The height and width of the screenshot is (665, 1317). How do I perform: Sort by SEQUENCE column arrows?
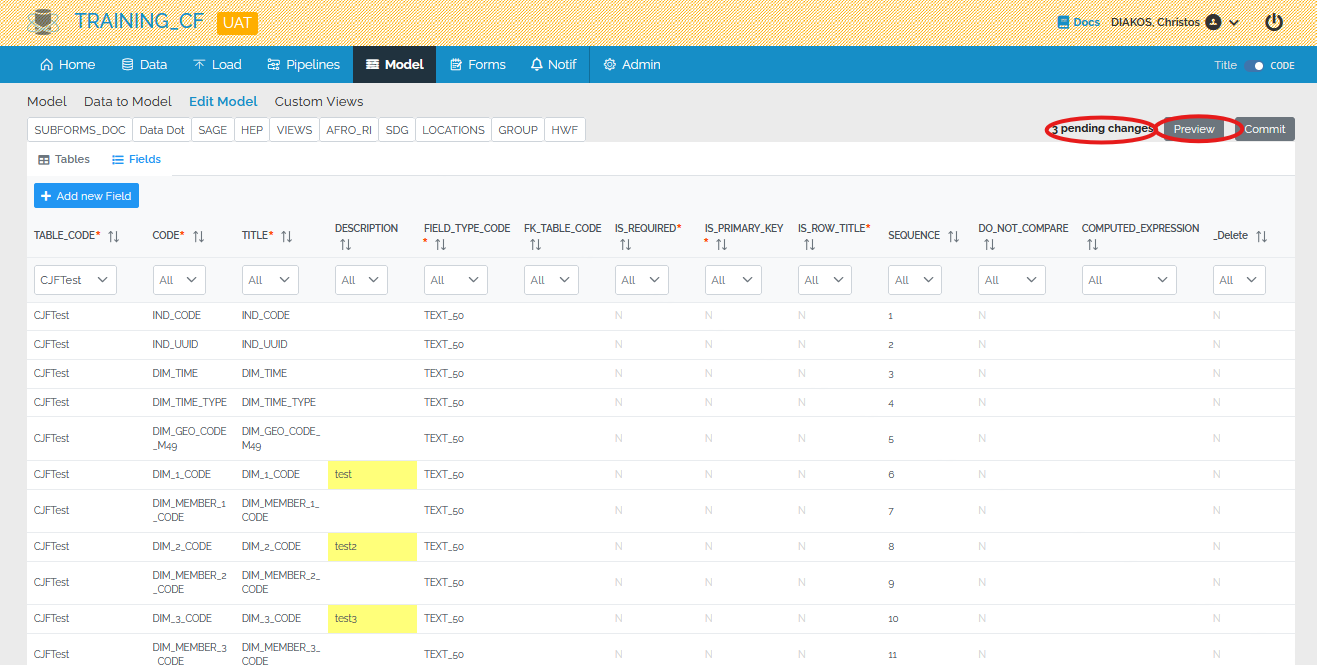[953, 236]
